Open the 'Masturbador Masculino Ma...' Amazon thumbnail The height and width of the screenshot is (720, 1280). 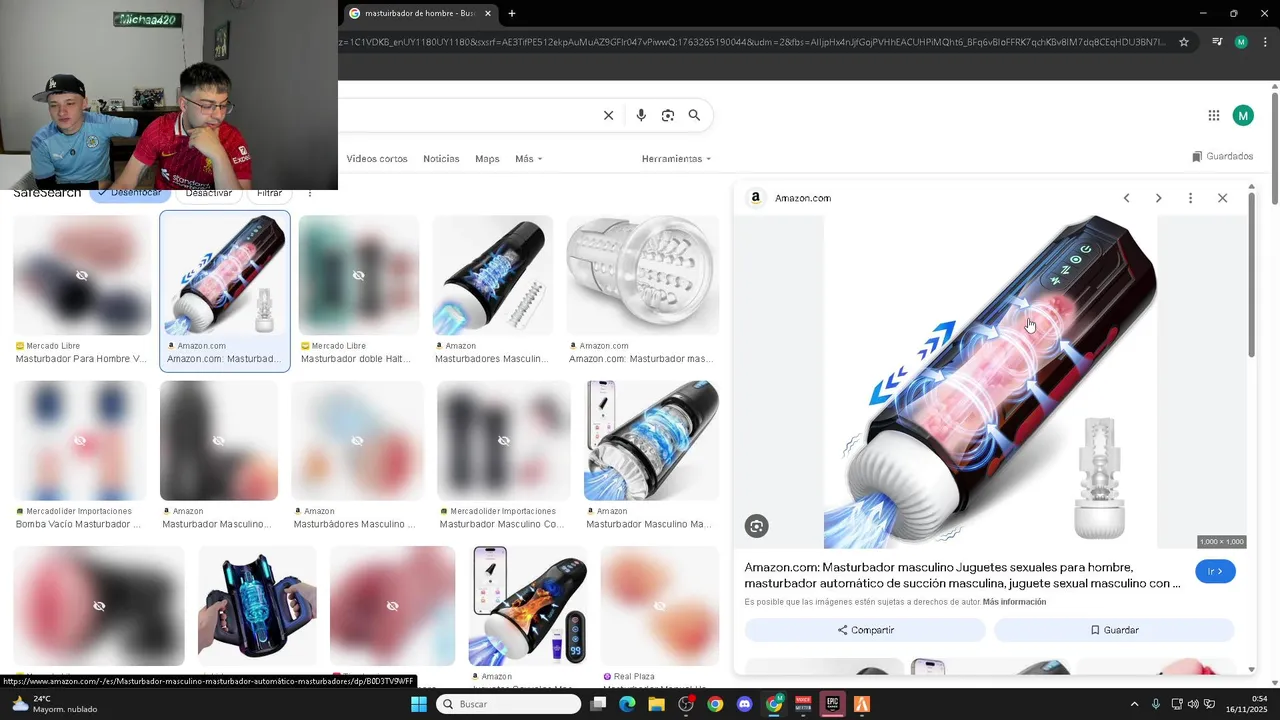pyautogui.click(x=651, y=440)
